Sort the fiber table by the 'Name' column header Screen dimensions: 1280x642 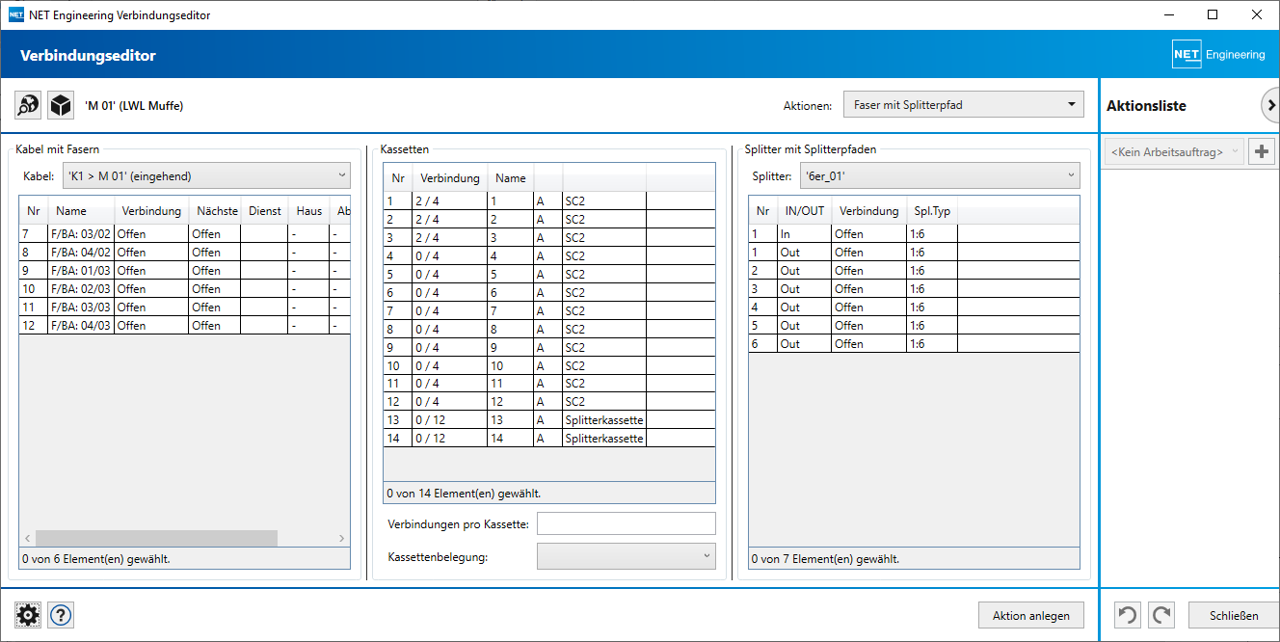[81, 211]
